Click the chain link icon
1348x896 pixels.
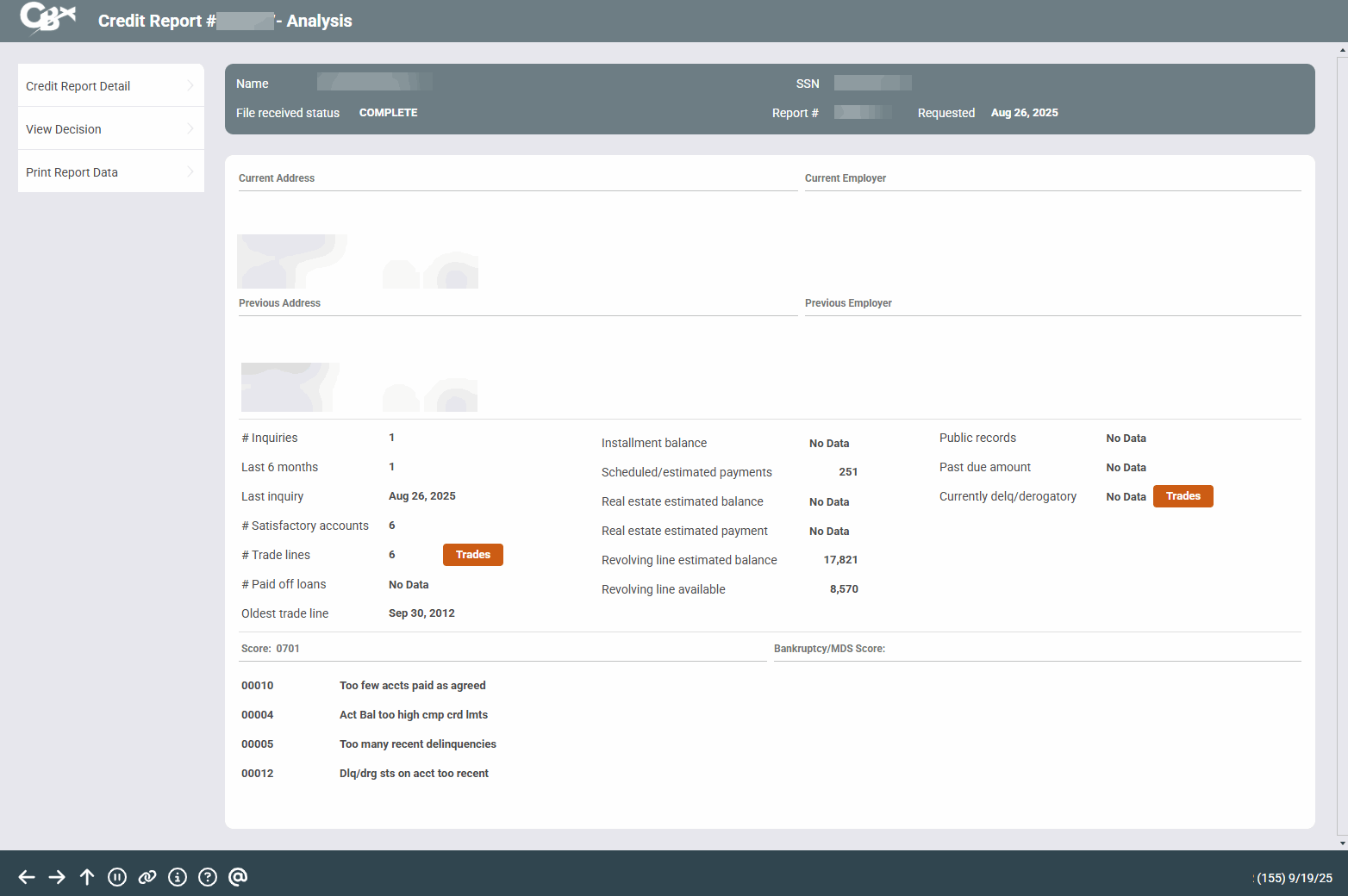pyautogui.click(x=147, y=877)
